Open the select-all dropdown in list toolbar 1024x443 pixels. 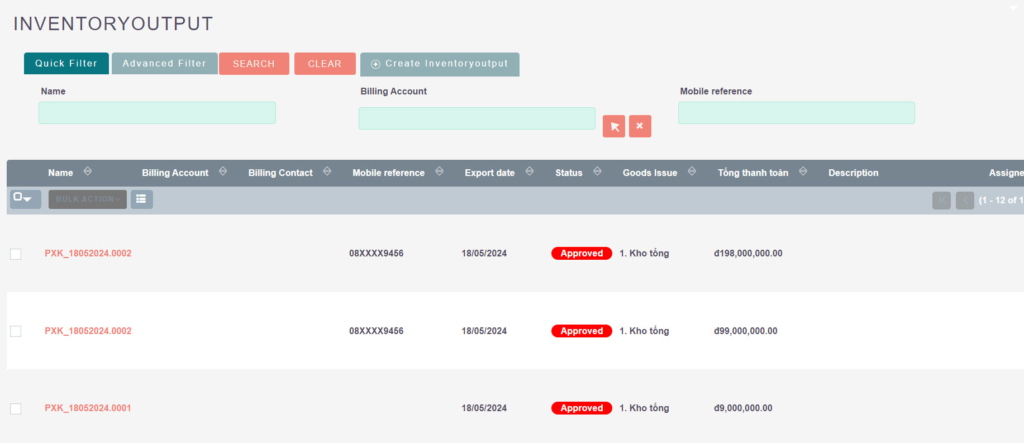click(25, 199)
